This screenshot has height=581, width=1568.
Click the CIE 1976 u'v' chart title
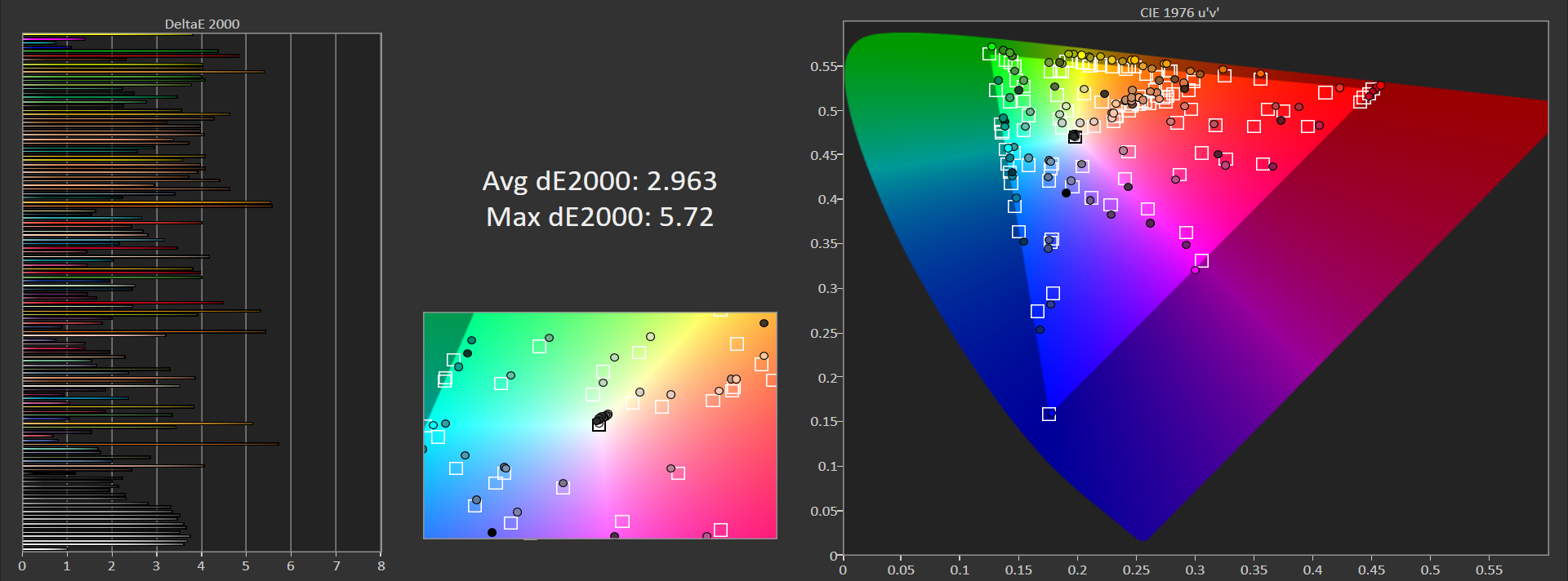[x=1179, y=12]
